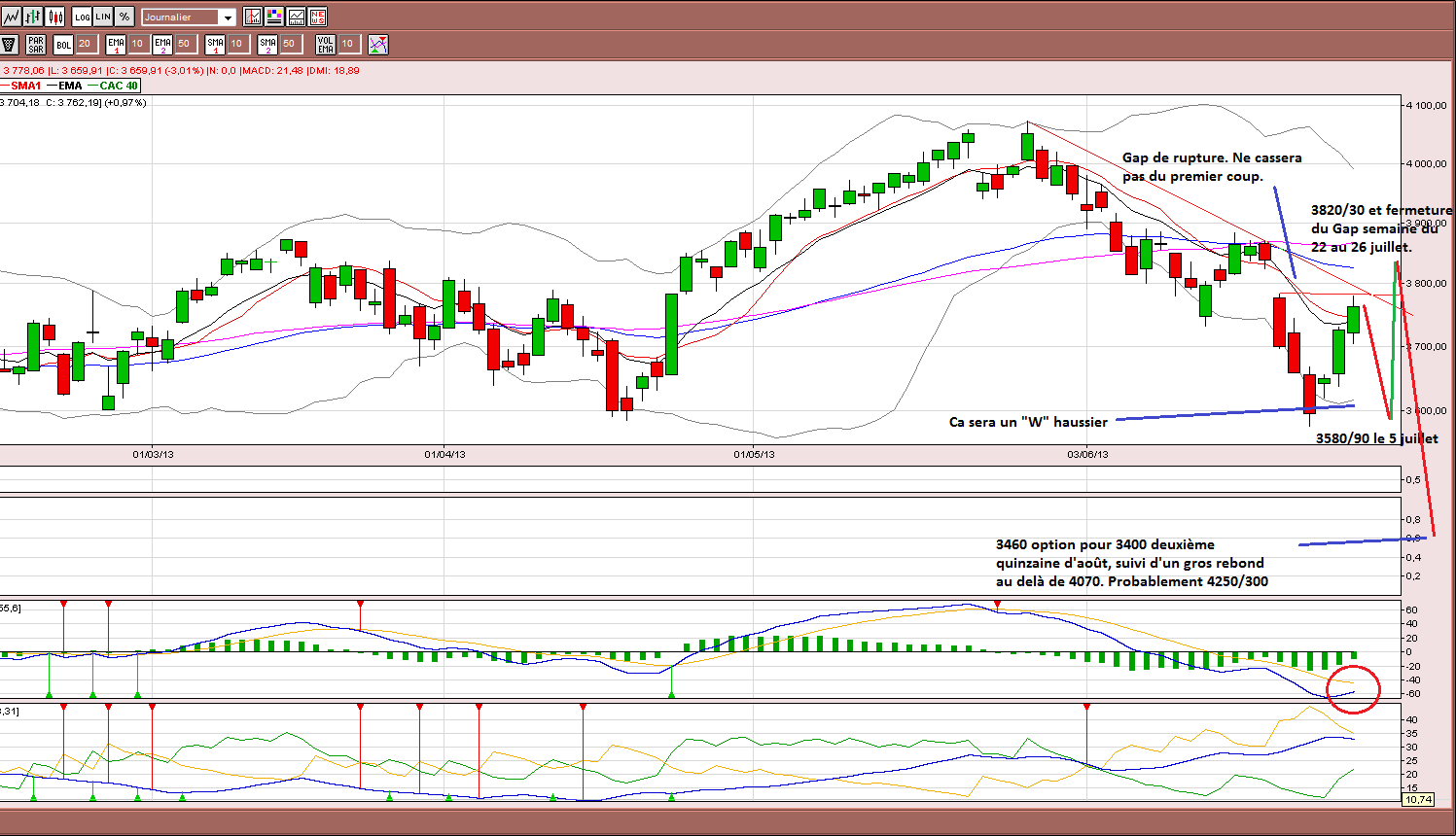Toggle the VOL EMA indicator

pyautogui.click(x=326, y=44)
